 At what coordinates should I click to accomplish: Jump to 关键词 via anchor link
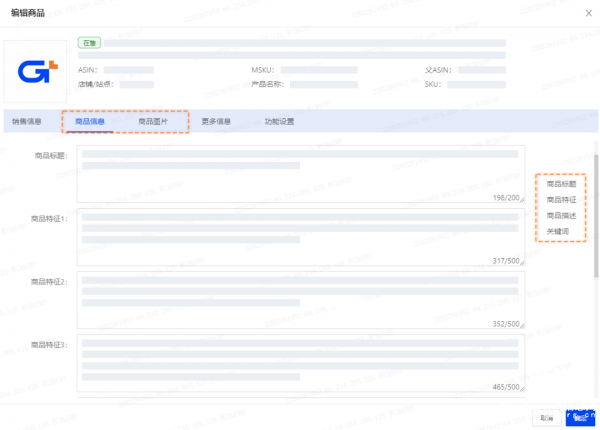click(x=558, y=231)
